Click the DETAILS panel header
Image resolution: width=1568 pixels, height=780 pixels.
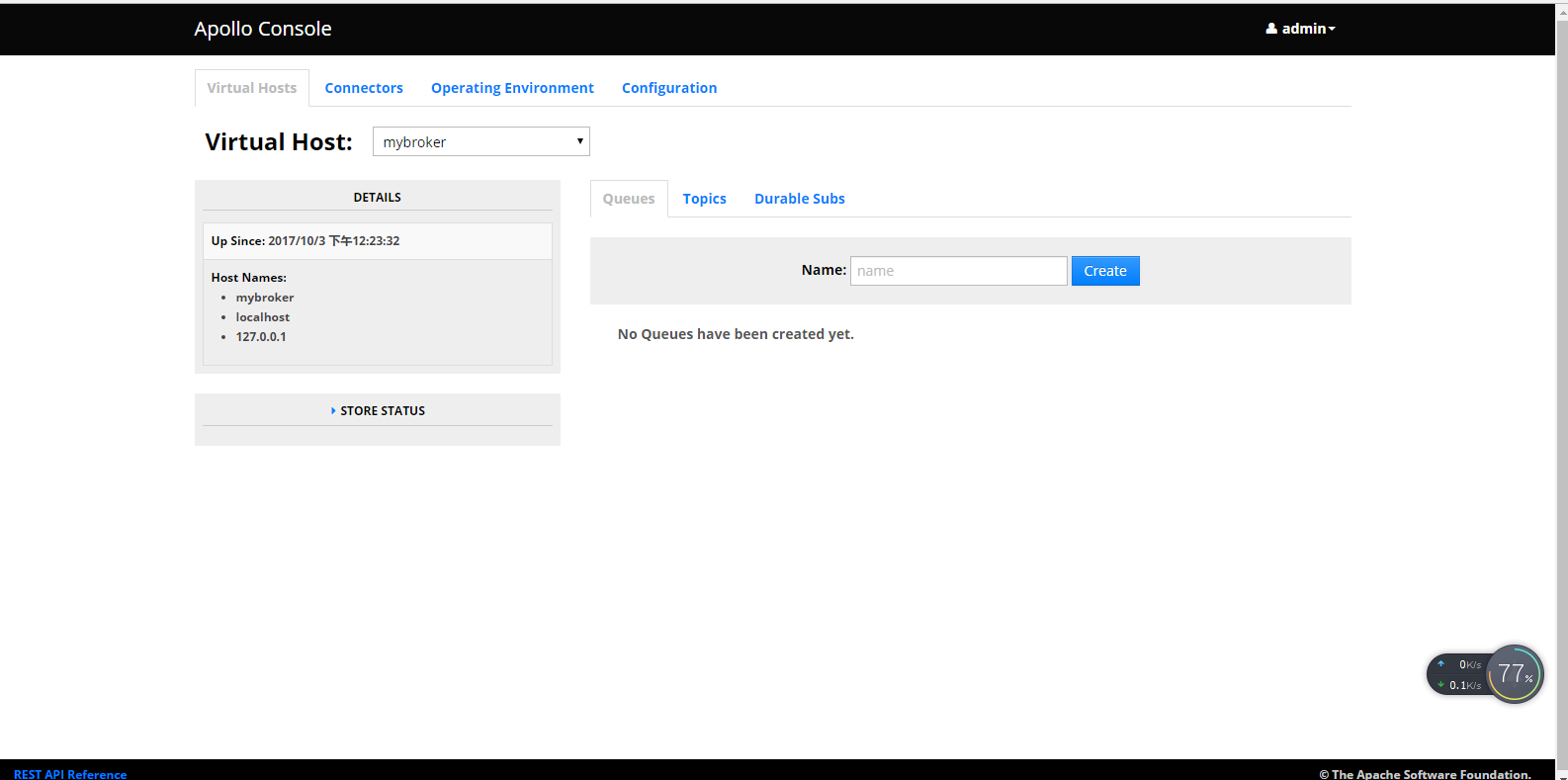coord(378,197)
